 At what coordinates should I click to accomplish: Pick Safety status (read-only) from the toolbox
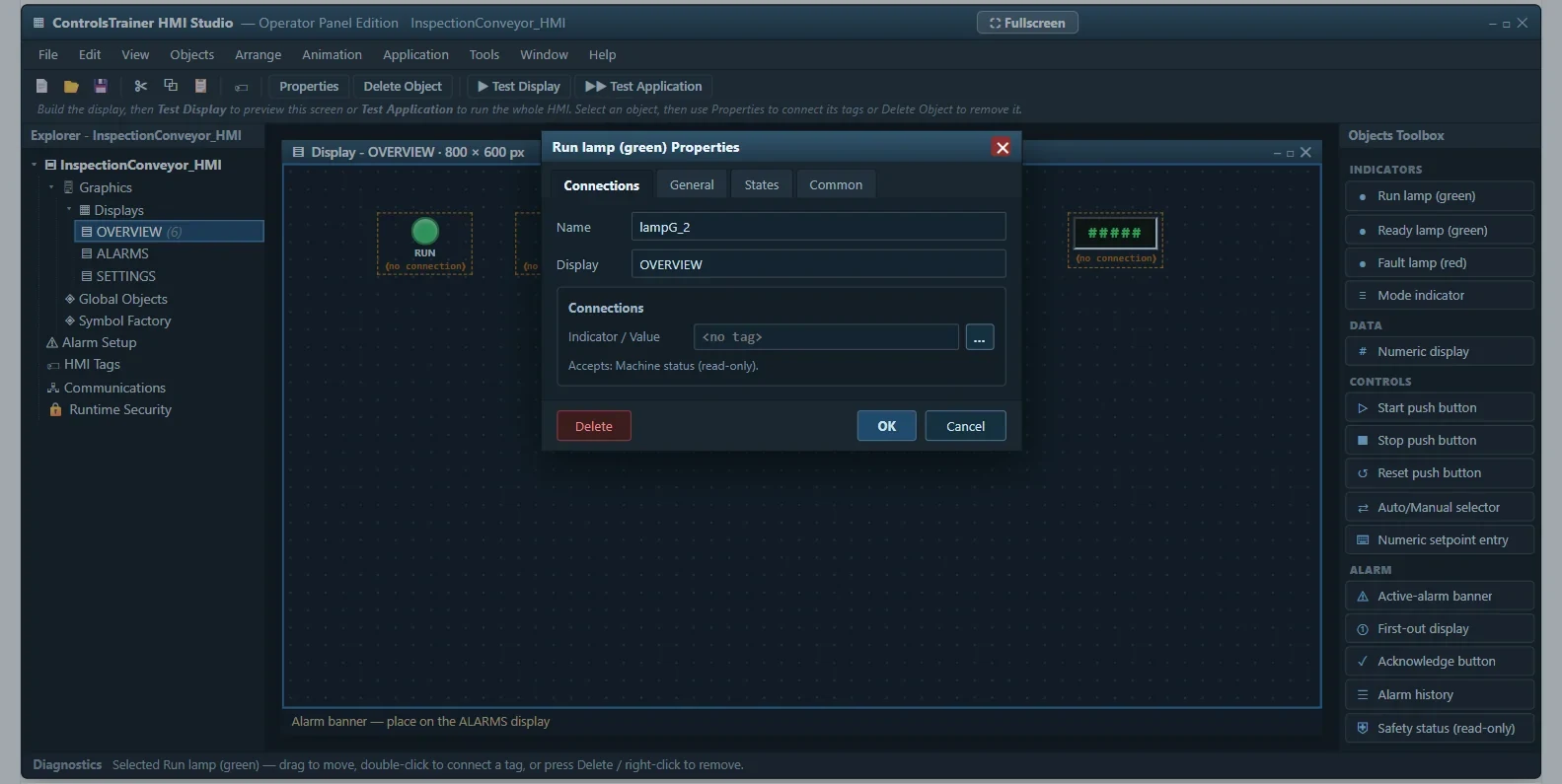[1440, 728]
